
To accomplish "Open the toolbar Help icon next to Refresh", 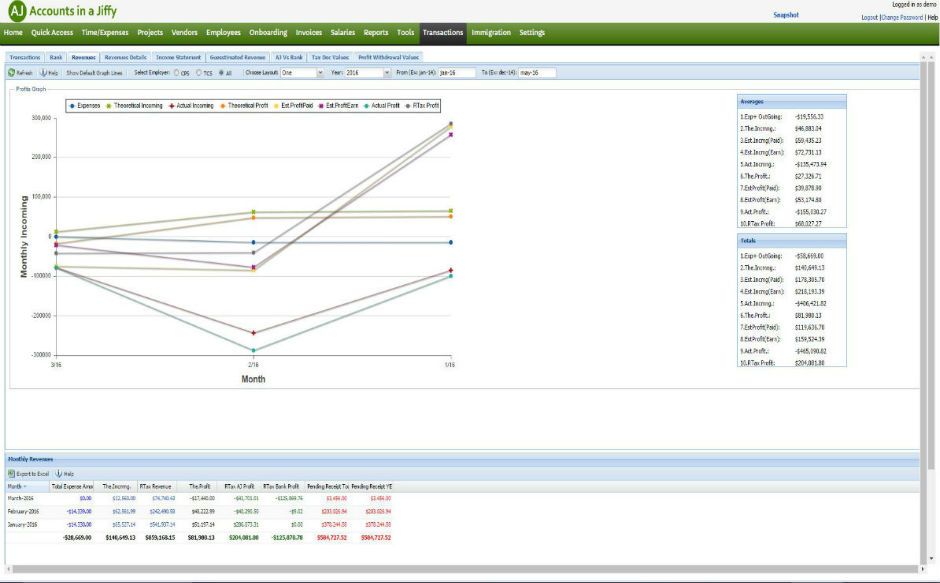I will pyautogui.click(x=43, y=73).
